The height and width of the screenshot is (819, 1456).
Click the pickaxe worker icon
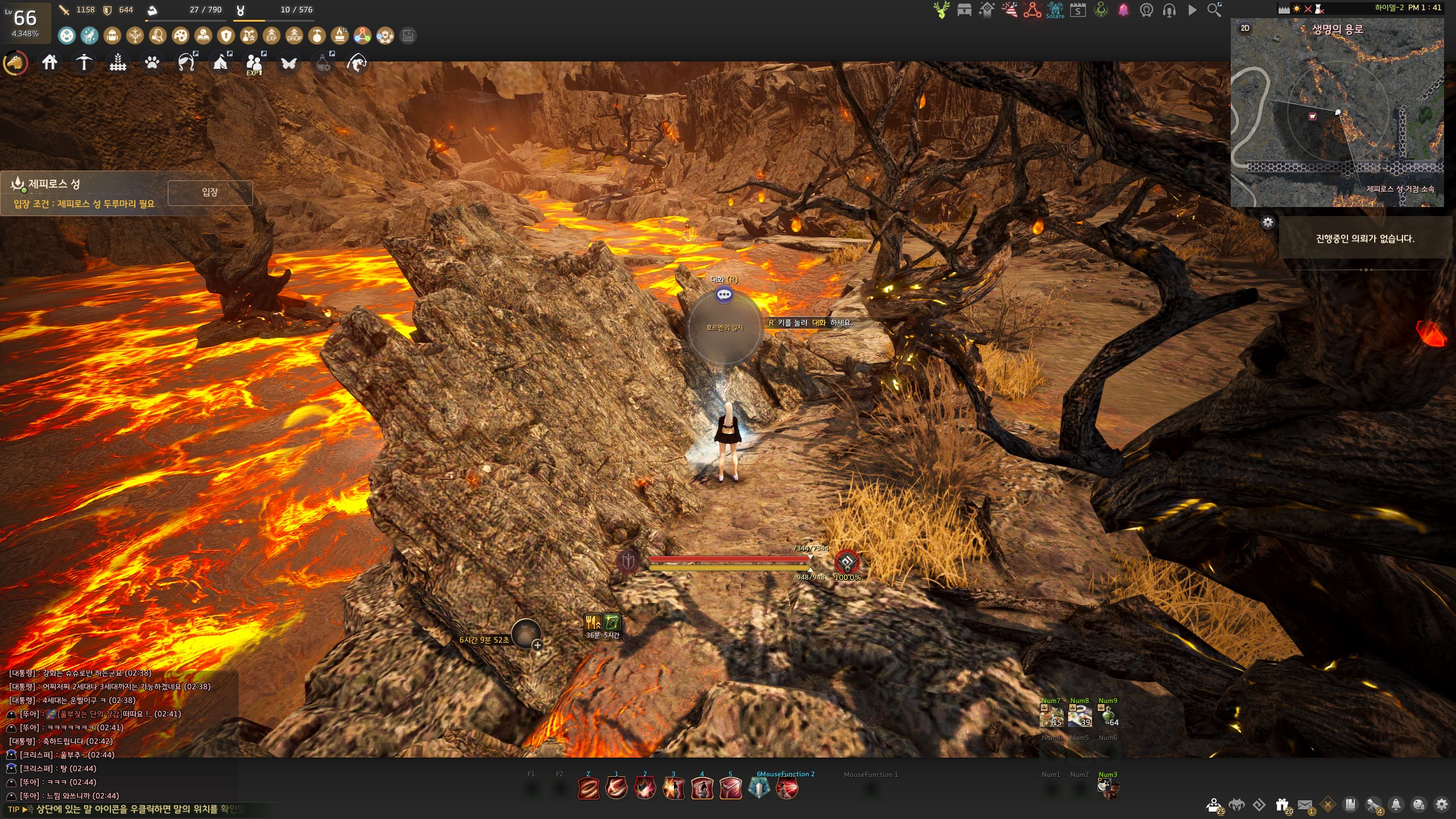[84, 62]
